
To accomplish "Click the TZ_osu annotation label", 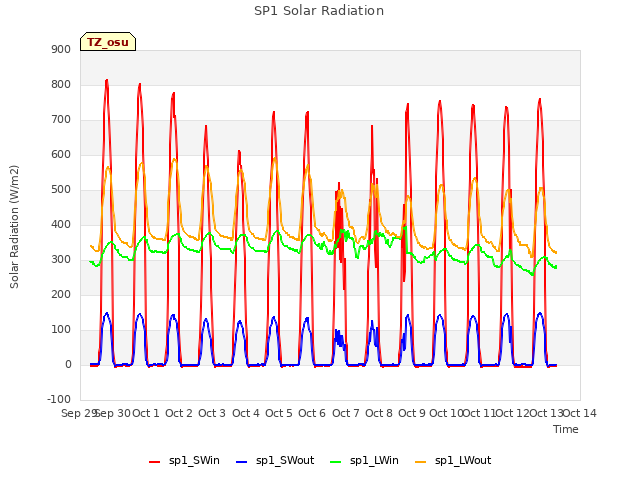I will (x=108, y=42).
